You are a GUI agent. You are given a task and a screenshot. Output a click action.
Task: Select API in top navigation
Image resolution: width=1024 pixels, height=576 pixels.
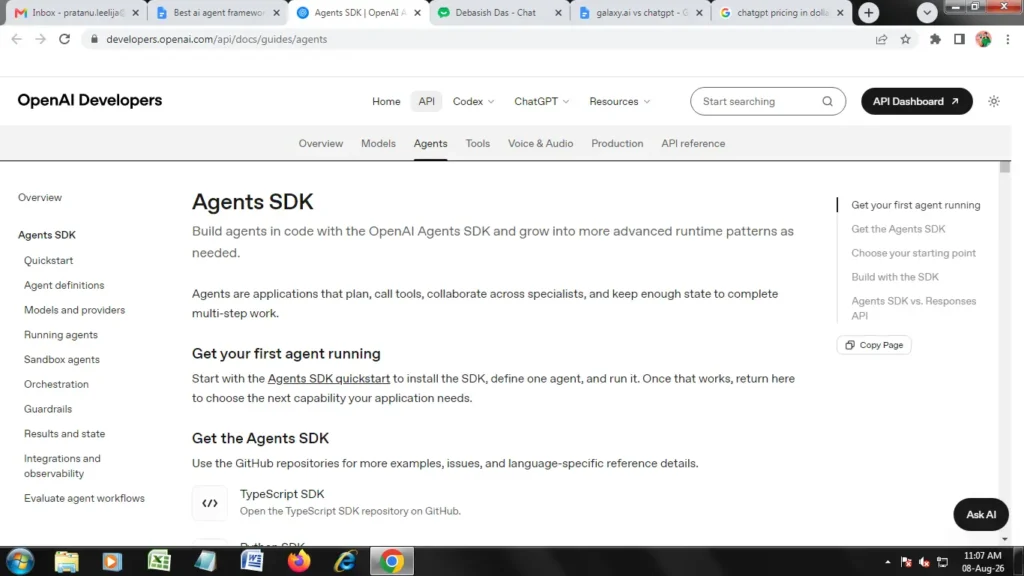[x=426, y=101]
